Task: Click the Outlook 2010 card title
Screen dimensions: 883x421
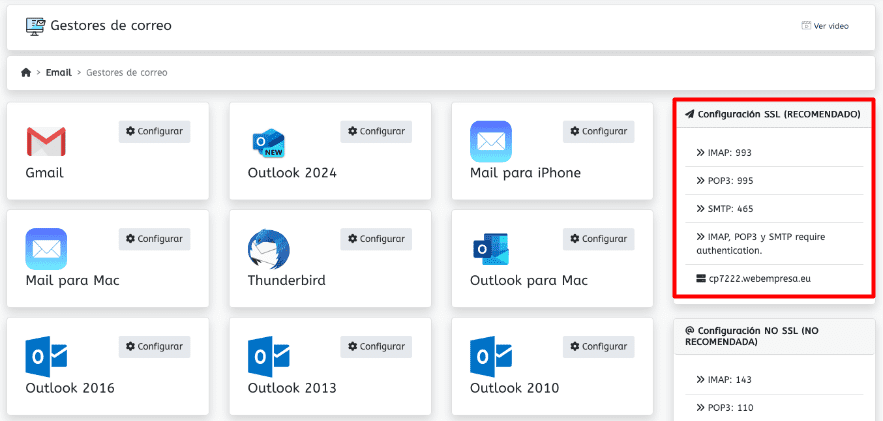Action: pyautogui.click(x=515, y=388)
